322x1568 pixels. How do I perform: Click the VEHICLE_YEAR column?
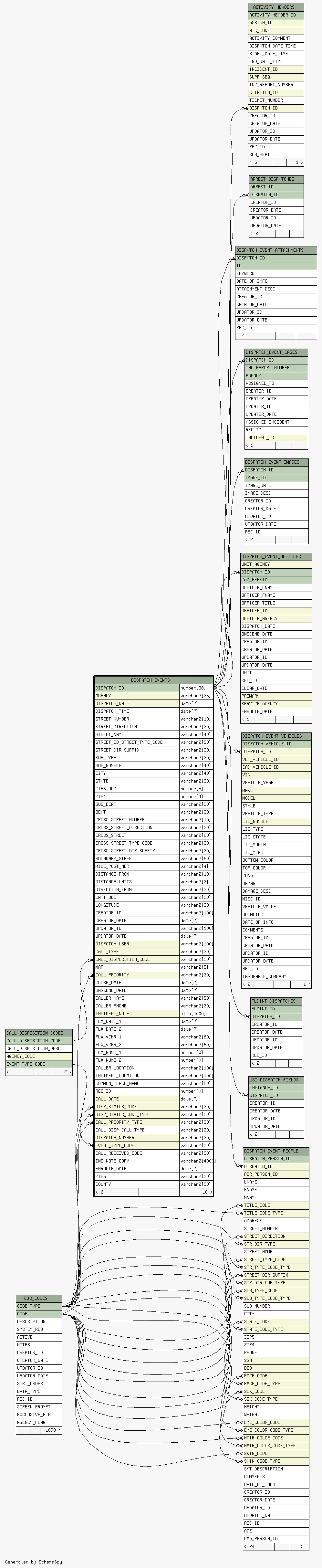(276, 783)
